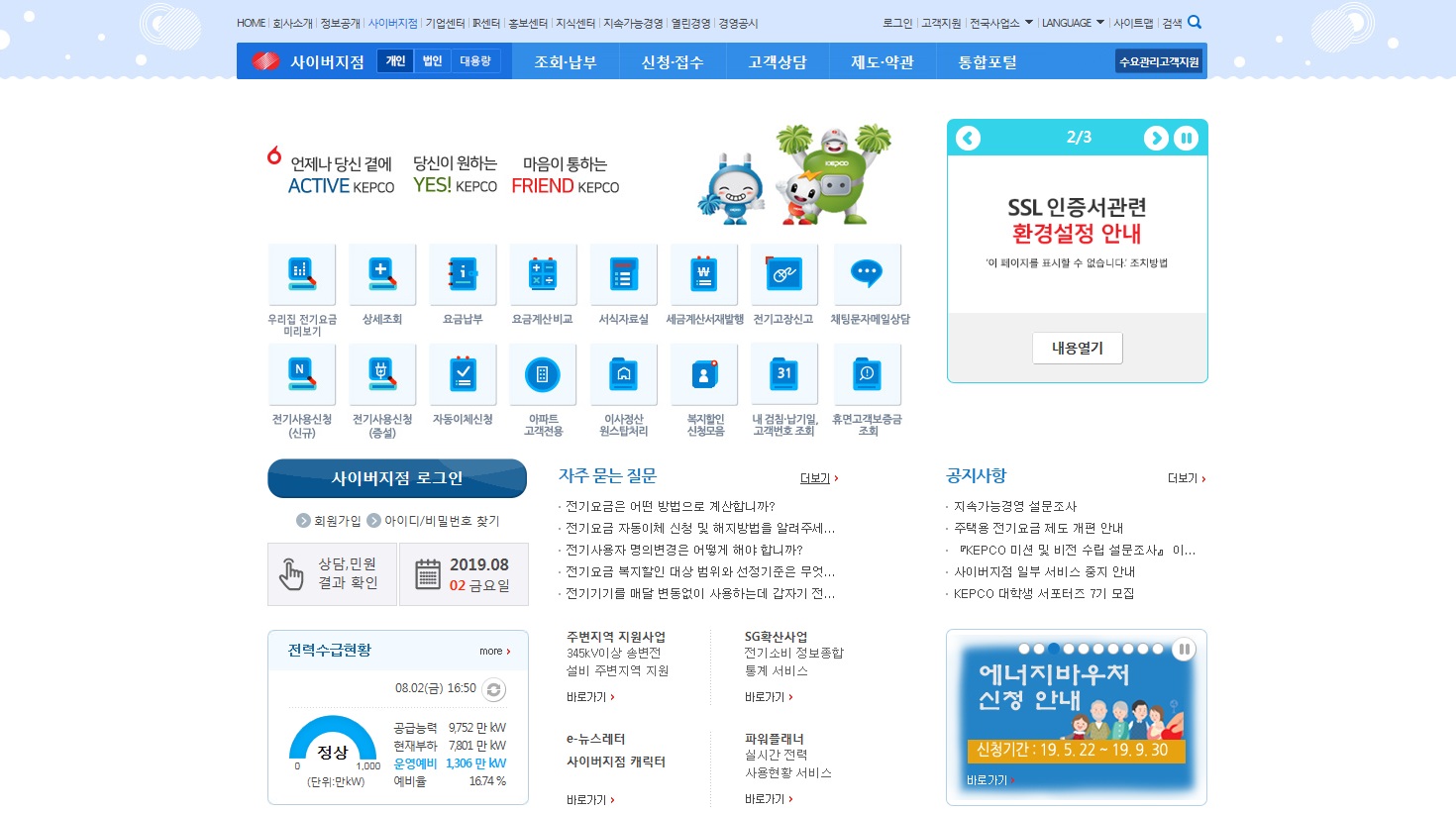Open 요금계산비교 calculator icon
Image resolution: width=1456 pixels, height=813 pixels.
543,274
